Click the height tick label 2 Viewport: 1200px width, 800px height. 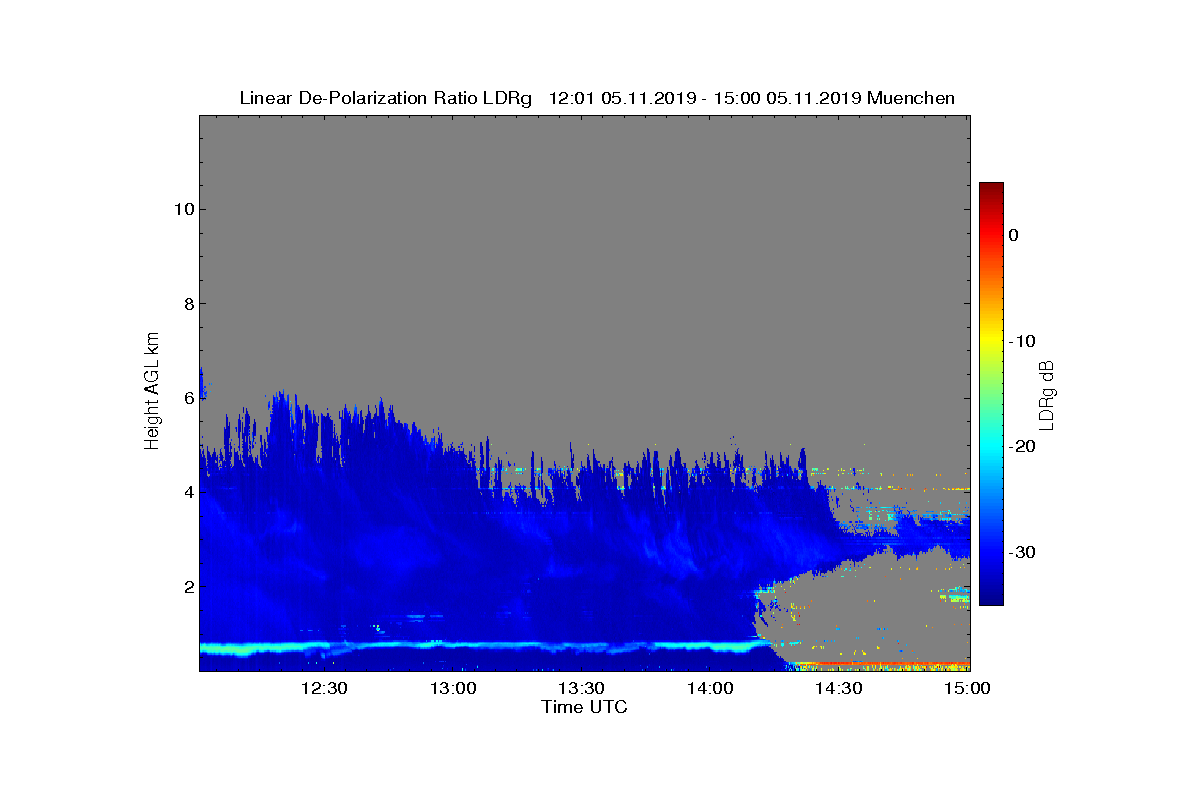[x=187, y=586]
